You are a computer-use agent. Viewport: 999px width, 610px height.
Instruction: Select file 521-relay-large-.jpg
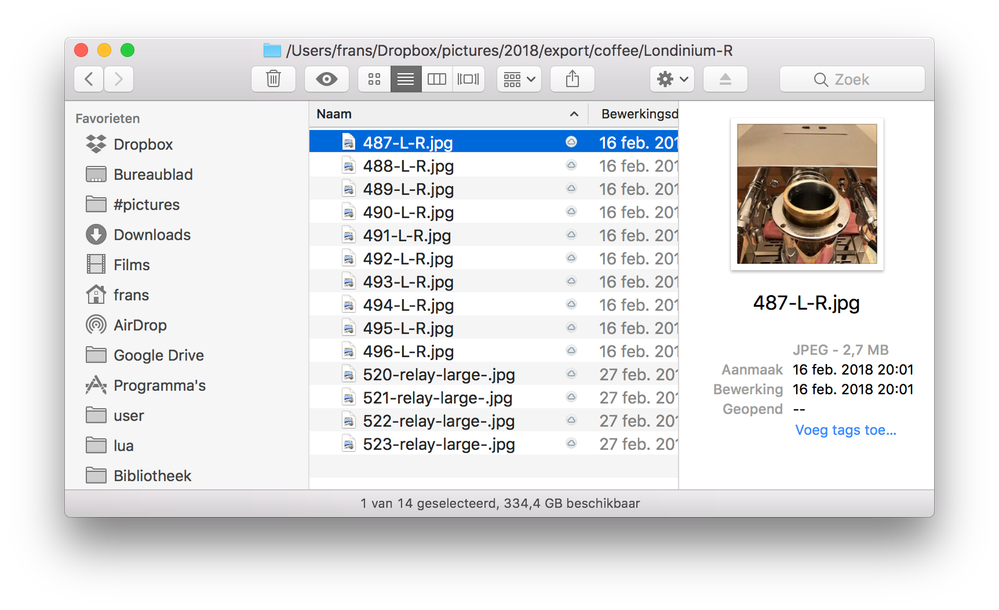coord(438,398)
